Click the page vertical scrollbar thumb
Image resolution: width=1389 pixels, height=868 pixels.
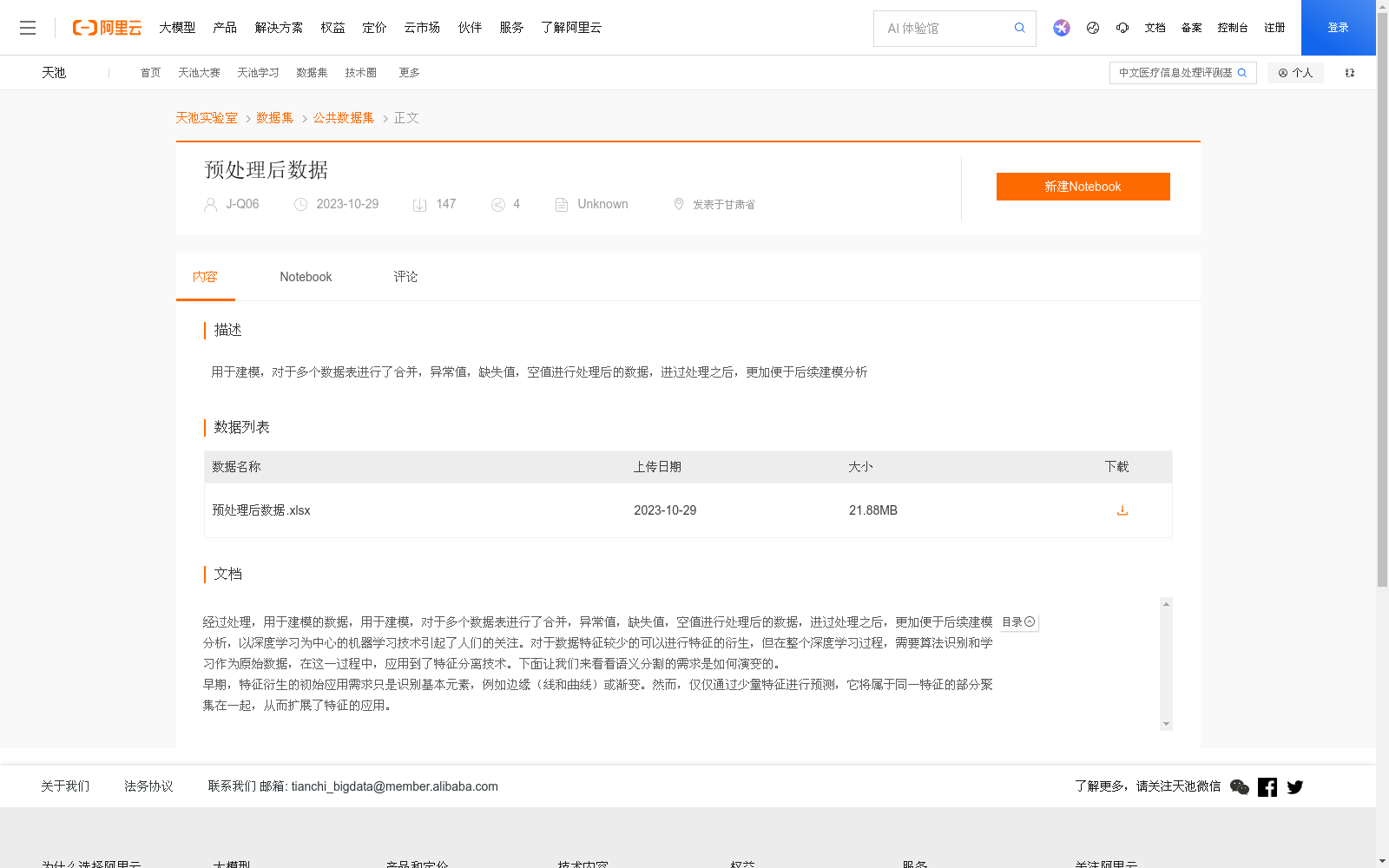(x=1382, y=301)
